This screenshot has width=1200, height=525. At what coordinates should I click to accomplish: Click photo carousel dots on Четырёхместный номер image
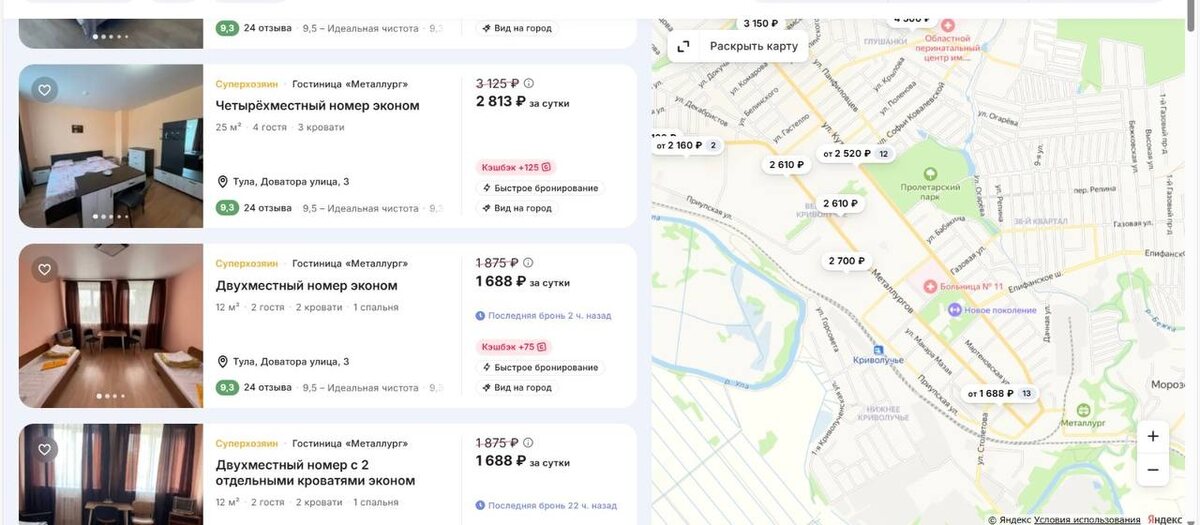click(x=110, y=216)
